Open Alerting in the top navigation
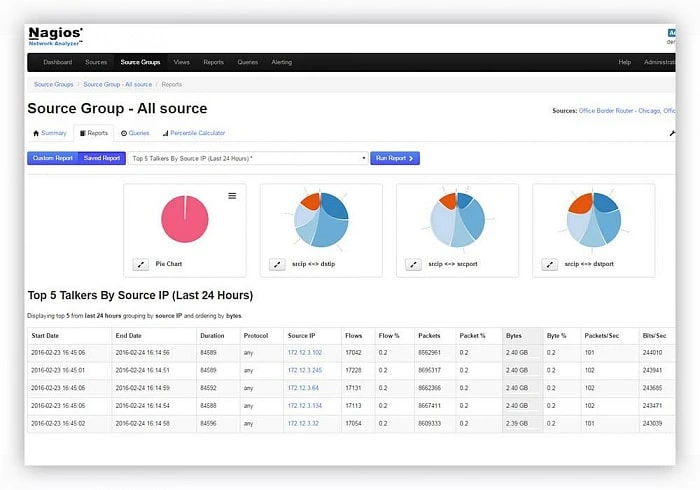The image size is (700, 490). pos(282,62)
